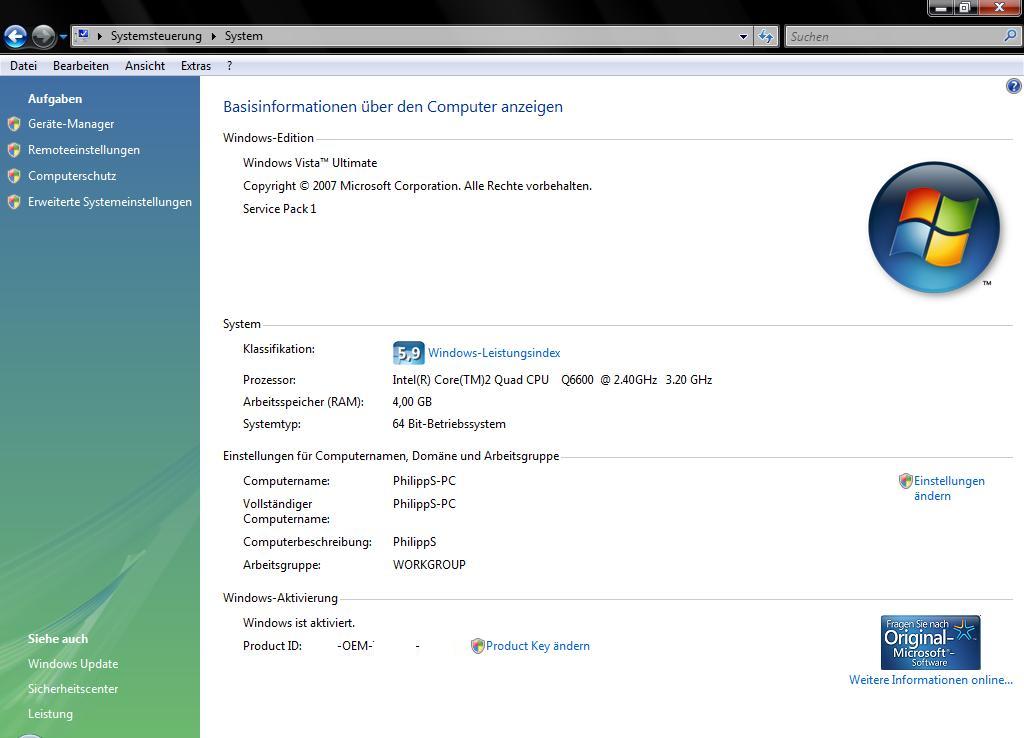Open the Extras menu
The image size is (1024, 738).
tap(196, 65)
